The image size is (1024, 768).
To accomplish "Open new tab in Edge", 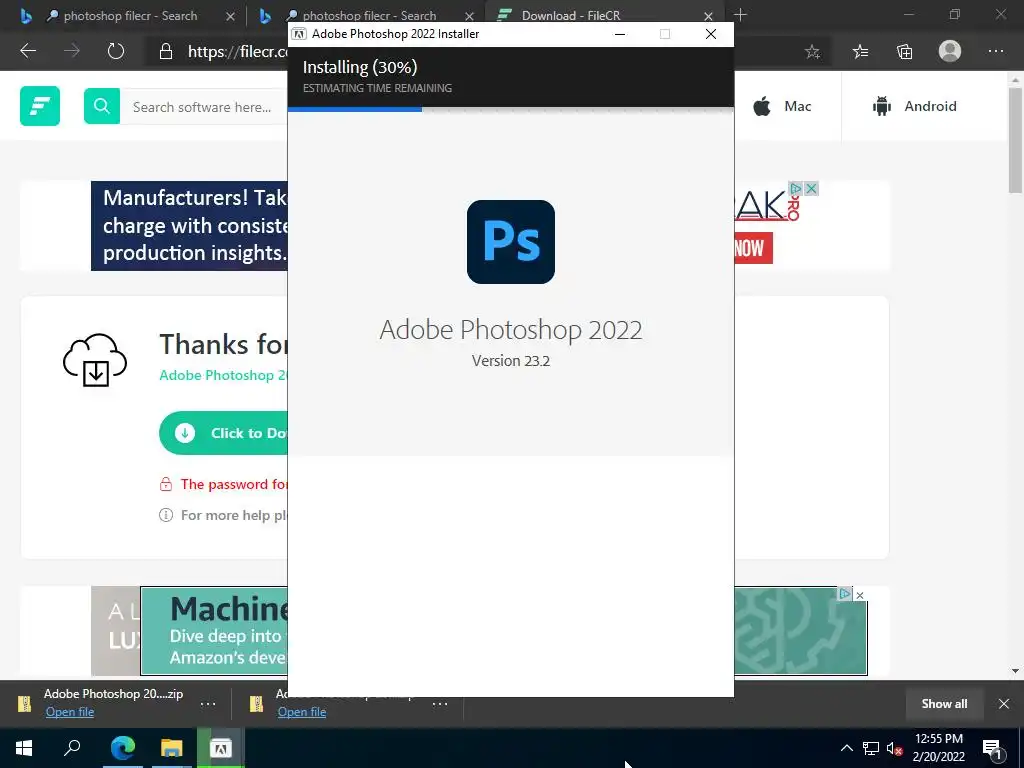I will 740,14.
